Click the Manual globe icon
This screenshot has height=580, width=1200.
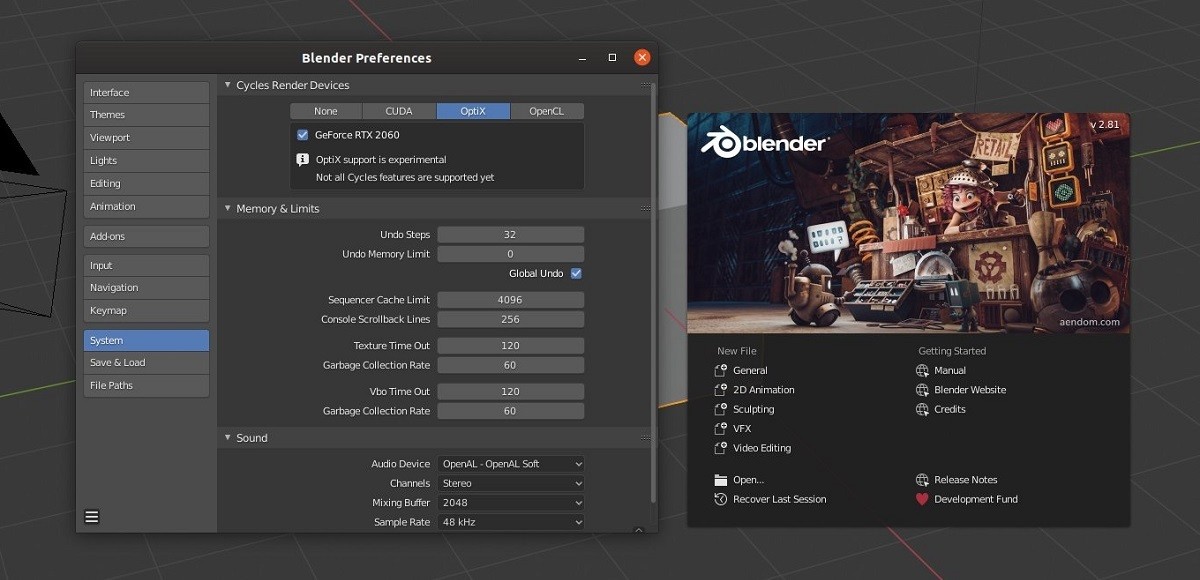pos(922,370)
